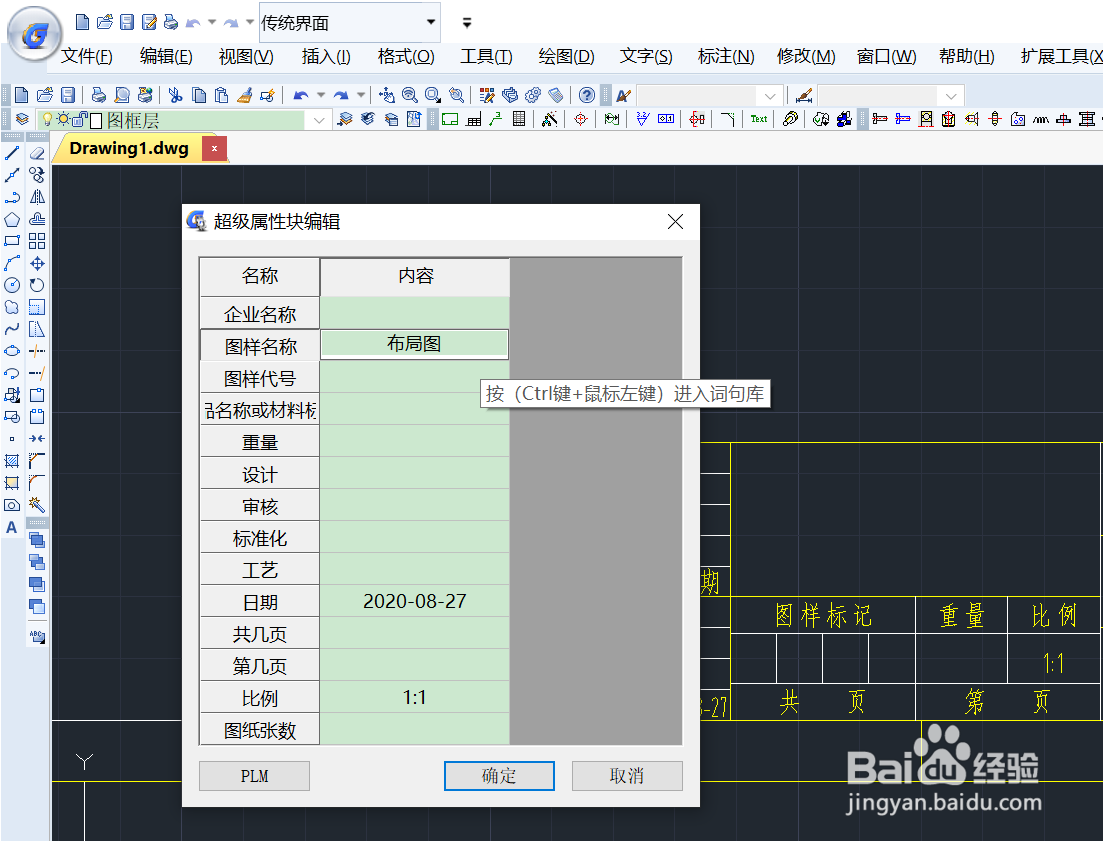The image size is (1103, 841).
Task: Open the 视图(V) menu
Action: (x=246, y=56)
